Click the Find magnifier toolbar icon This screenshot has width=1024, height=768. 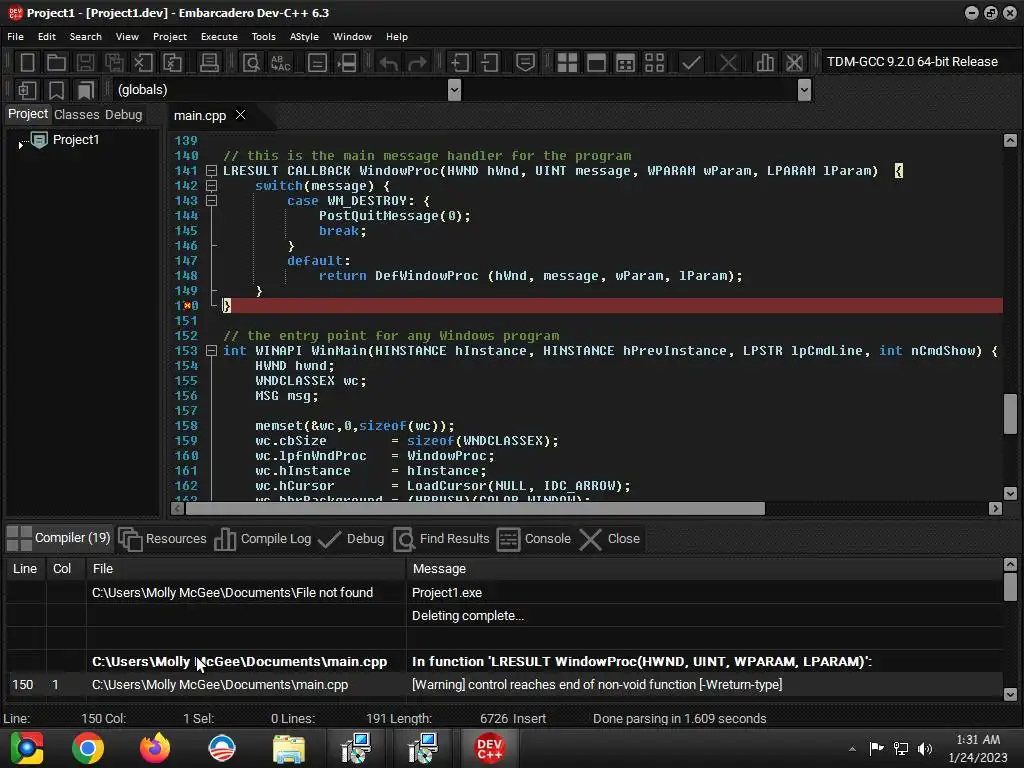tap(251, 63)
